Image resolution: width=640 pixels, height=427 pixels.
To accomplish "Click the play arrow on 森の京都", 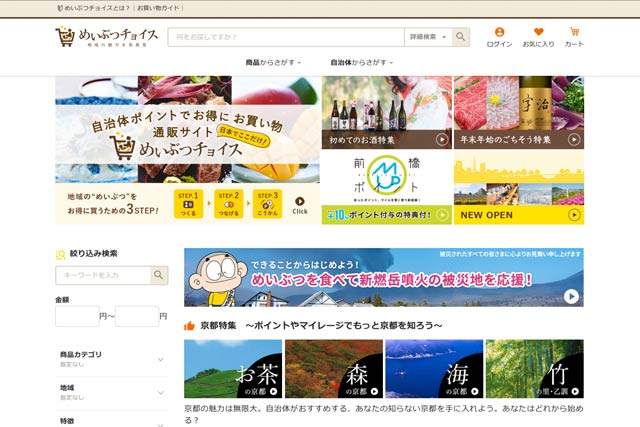I will [x=374, y=391].
